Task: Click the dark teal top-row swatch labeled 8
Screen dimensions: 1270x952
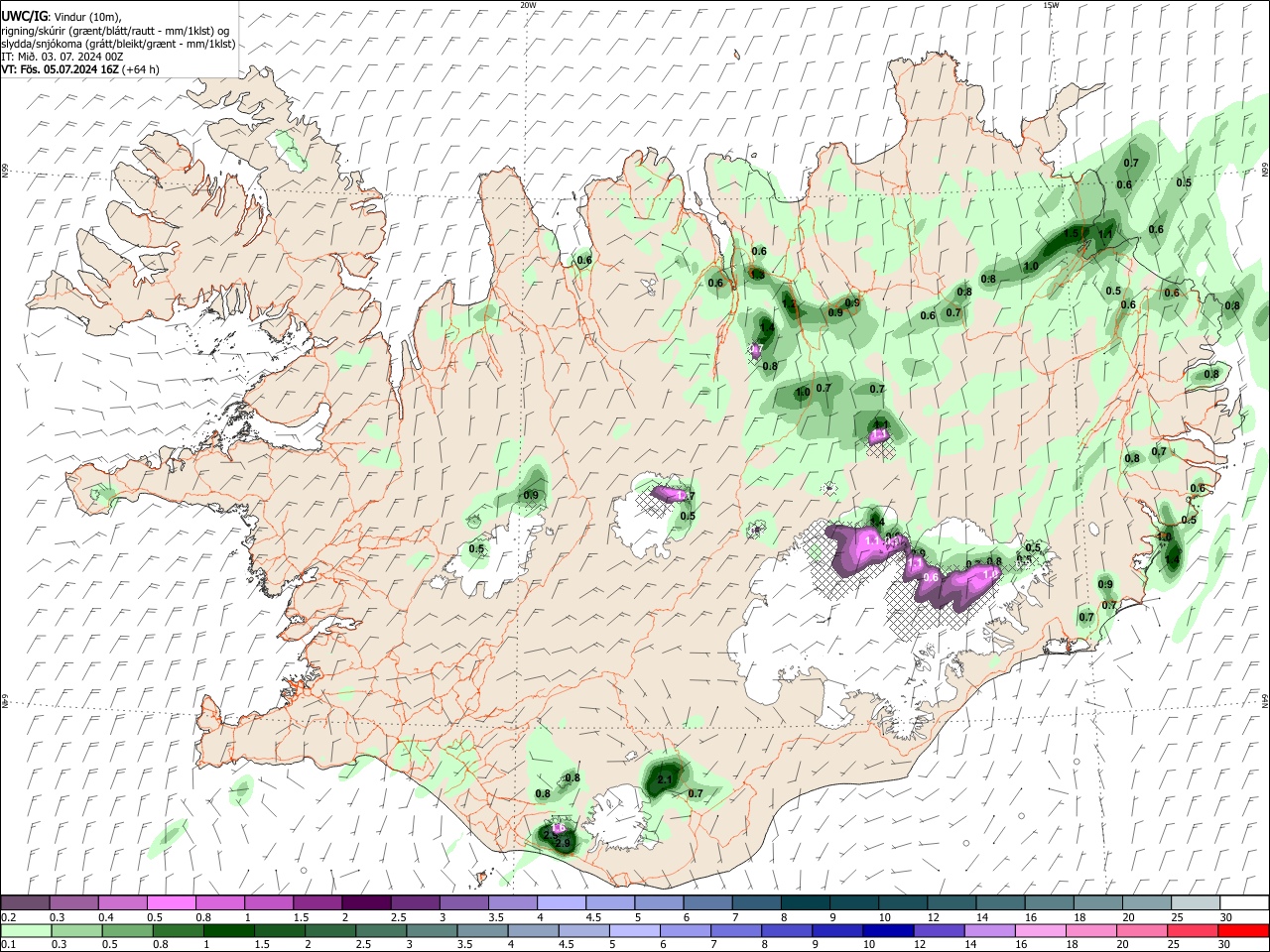Action: 804,902
